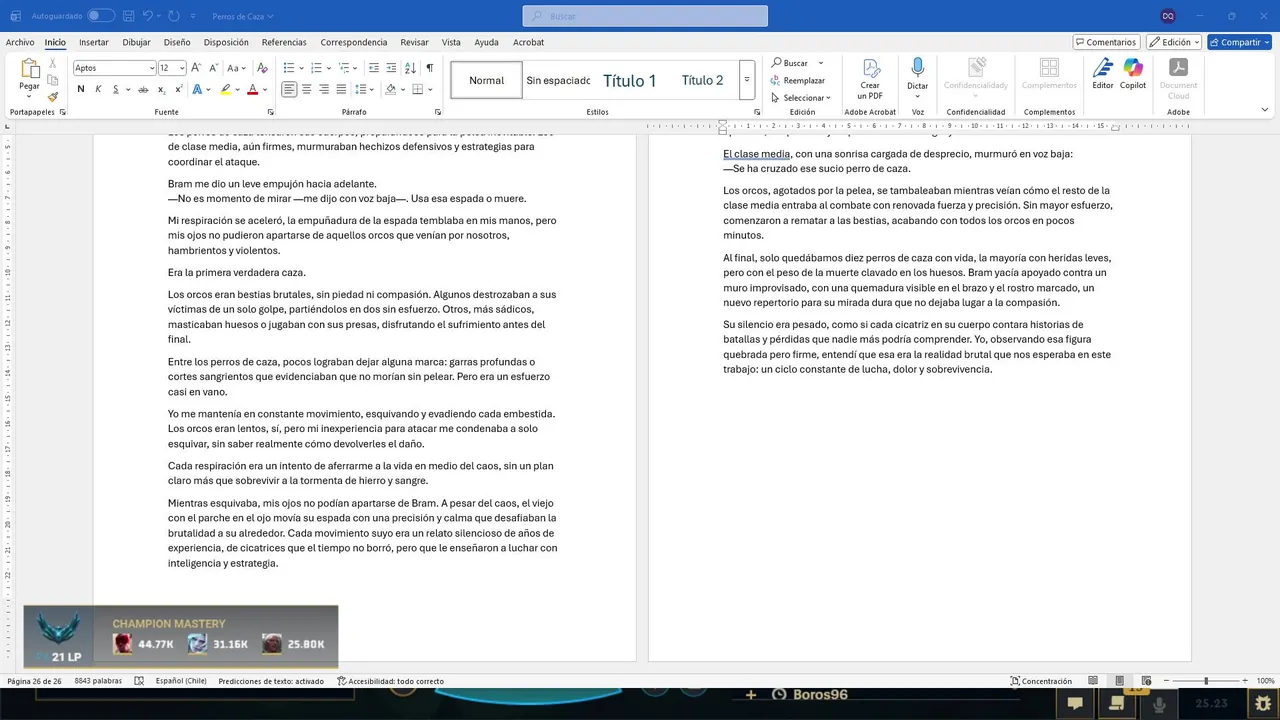Click the numbered list icon
The image size is (1280, 720).
tap(316, 68)
